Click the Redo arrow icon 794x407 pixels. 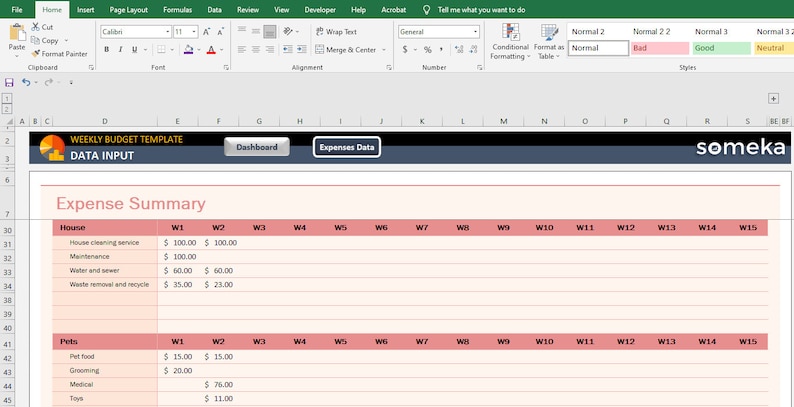click(x=49, y=82)
